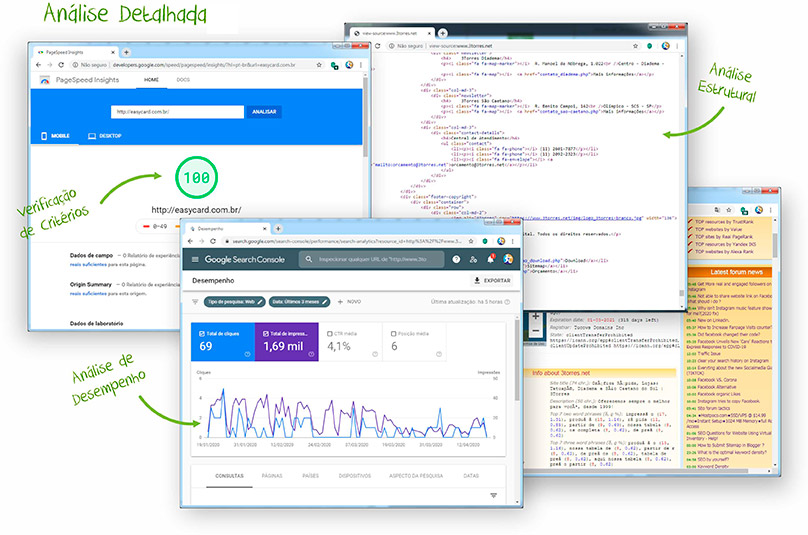This screenshot has width=808, height=535.
Task: Click the filter icon beside search-type chip
Action: tap(195, 302)
